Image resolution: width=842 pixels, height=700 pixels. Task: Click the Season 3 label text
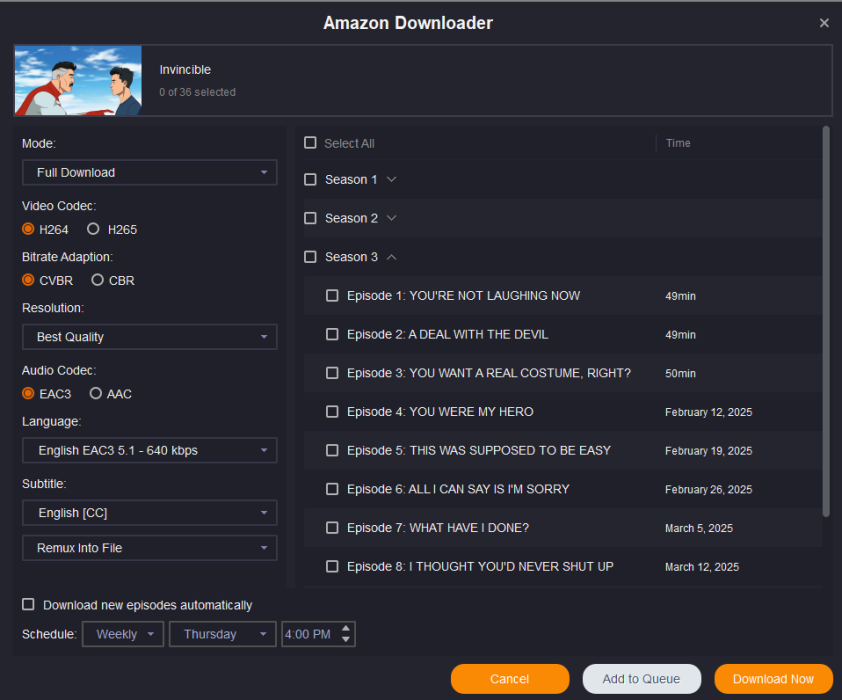click(x=351, y=257)
